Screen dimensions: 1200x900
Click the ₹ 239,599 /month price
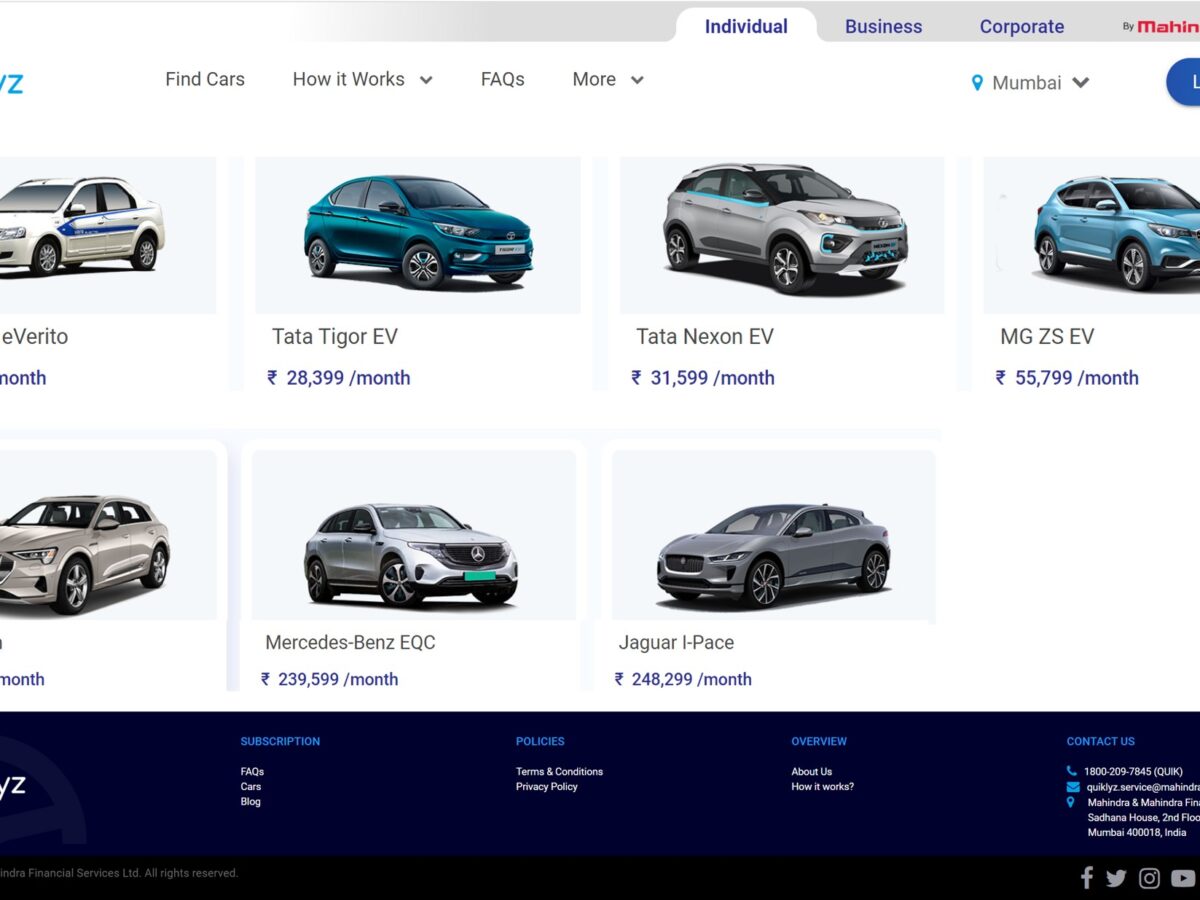pyautogui.click(x=330, y=679)
